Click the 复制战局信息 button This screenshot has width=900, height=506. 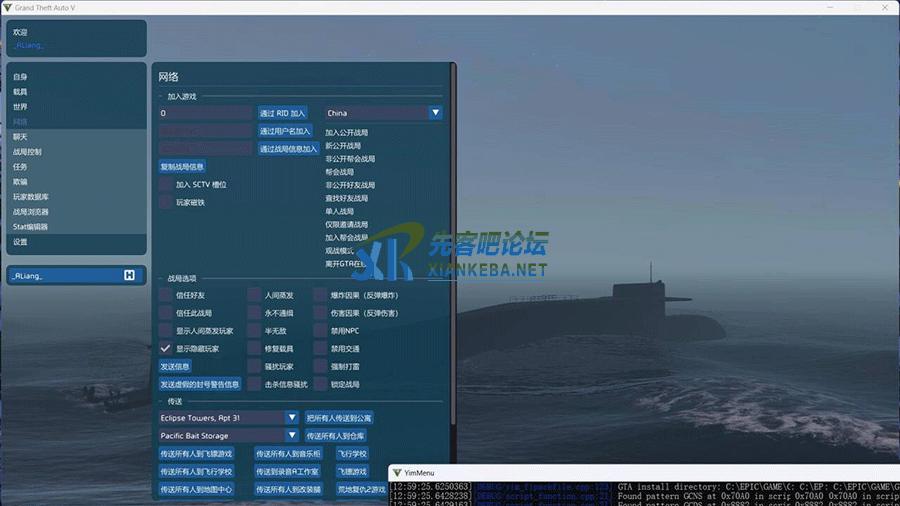coord(182,167)
